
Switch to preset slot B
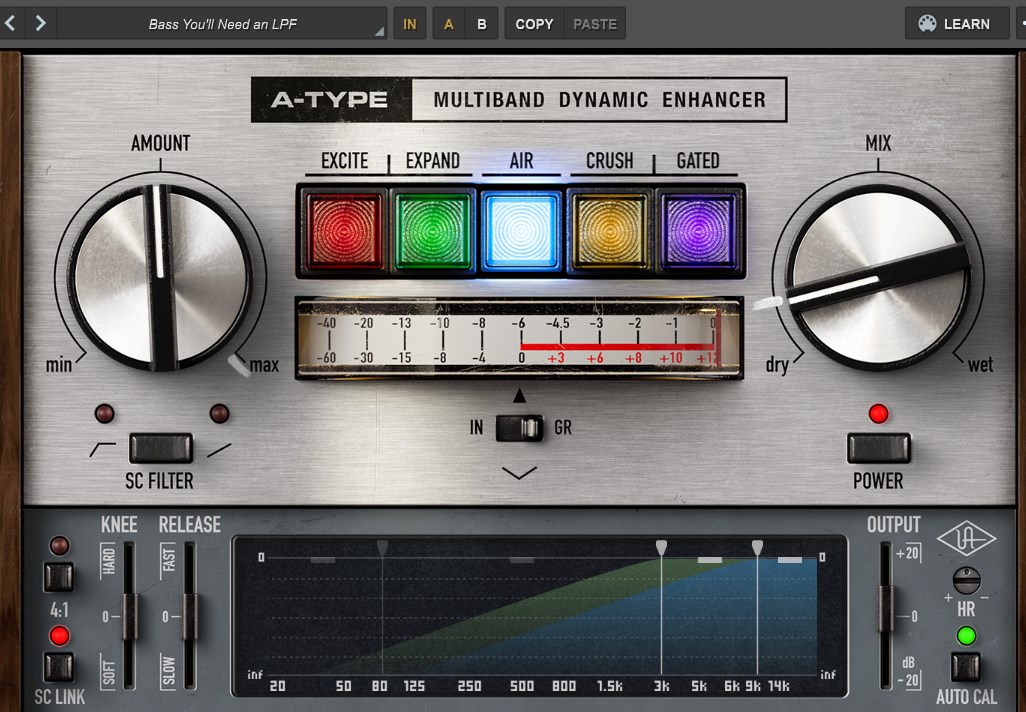pyautogui.click(x=482, y=24)
